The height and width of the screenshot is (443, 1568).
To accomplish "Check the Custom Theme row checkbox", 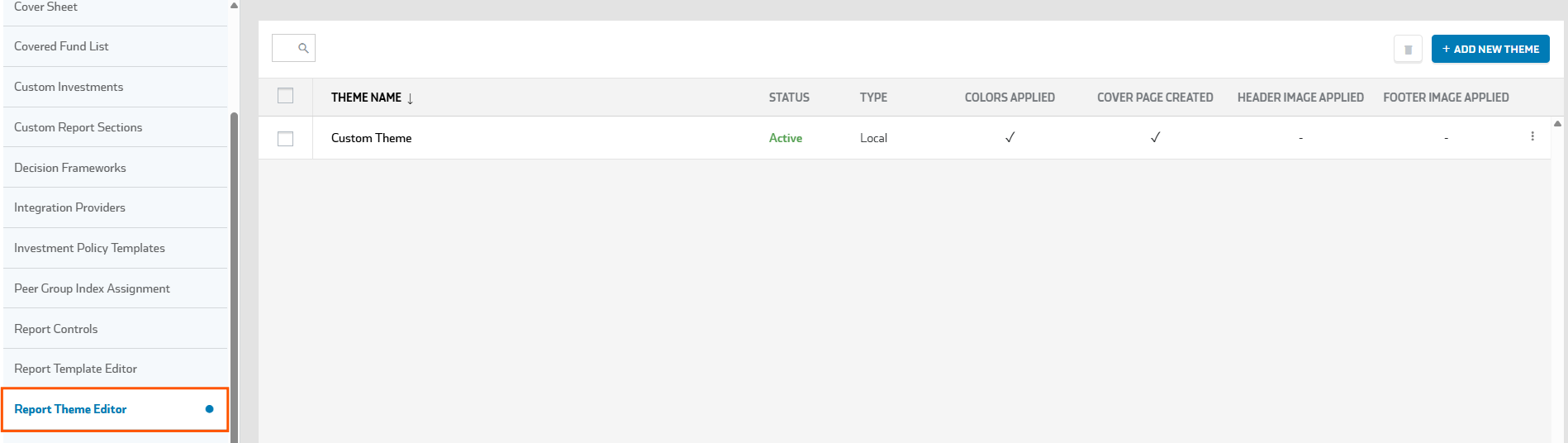I will pos(286,139).
